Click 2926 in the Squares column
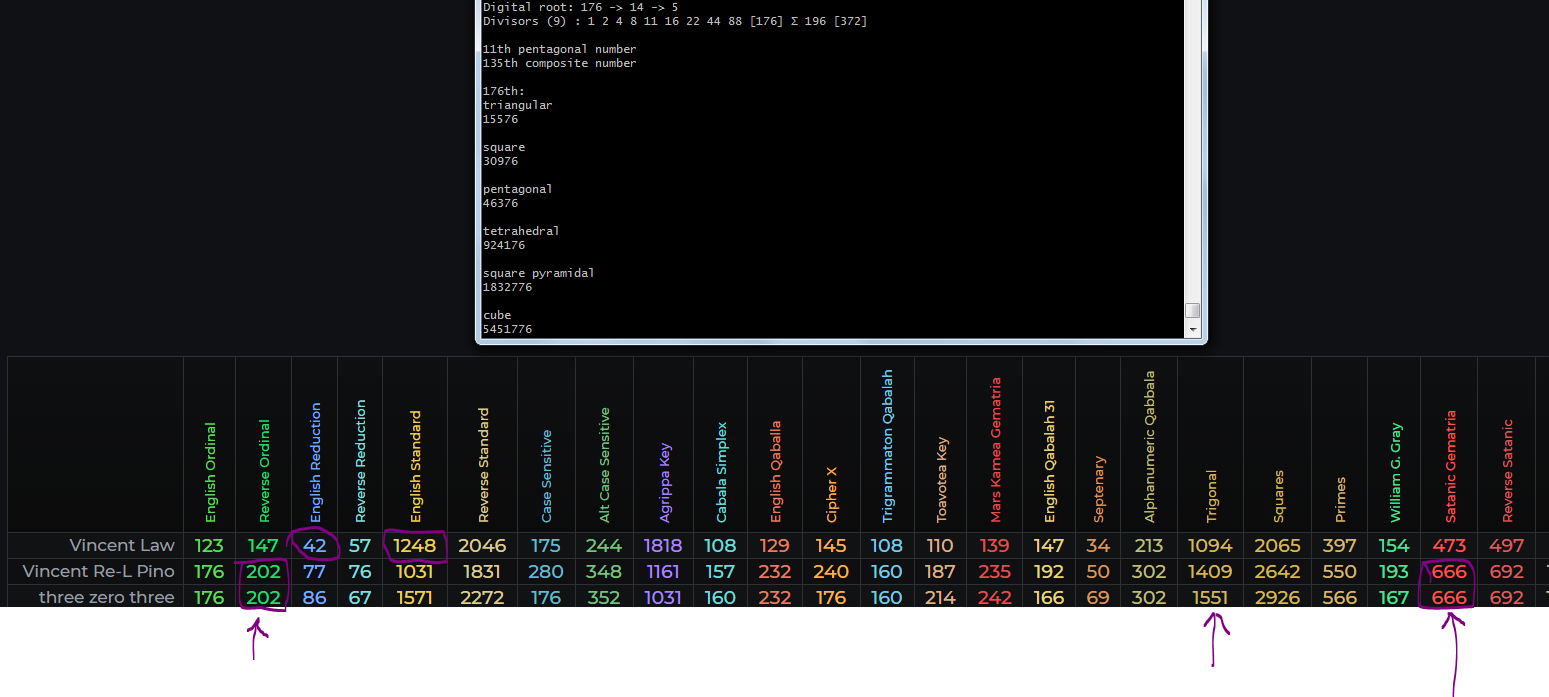The width and height of the screenshot is (1549, 697). 1278,598
